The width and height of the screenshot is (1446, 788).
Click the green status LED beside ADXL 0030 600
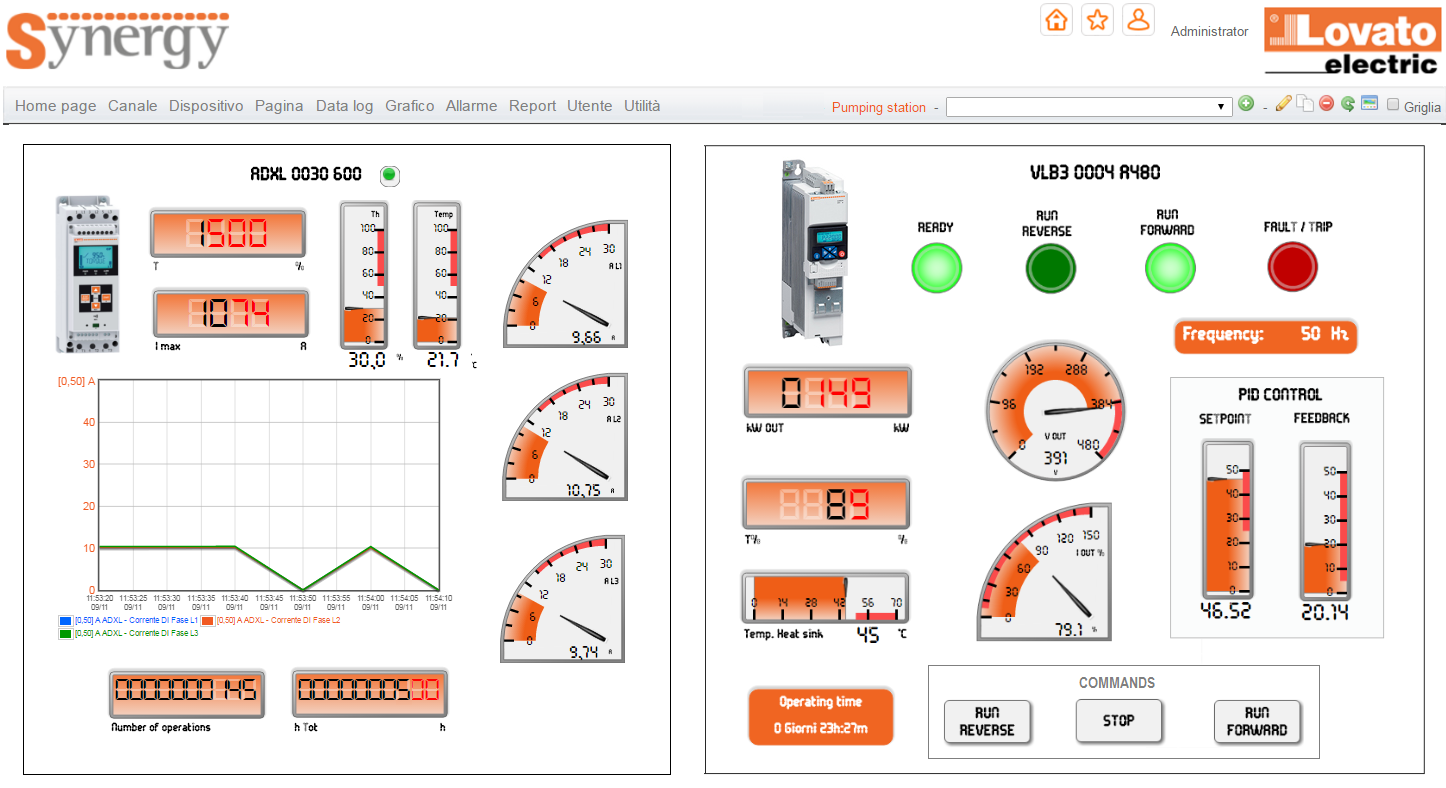tap(390, 176)
